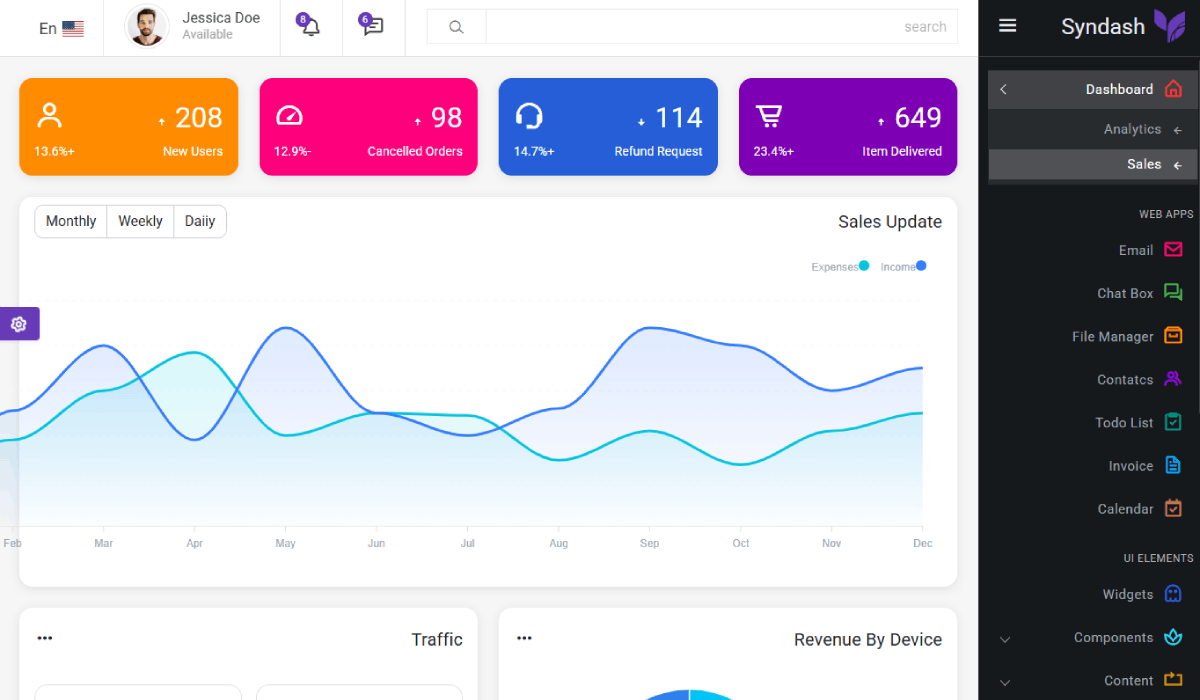Click the Dashboard home icon
The image size is (1200, 700).
(1174, 89)
